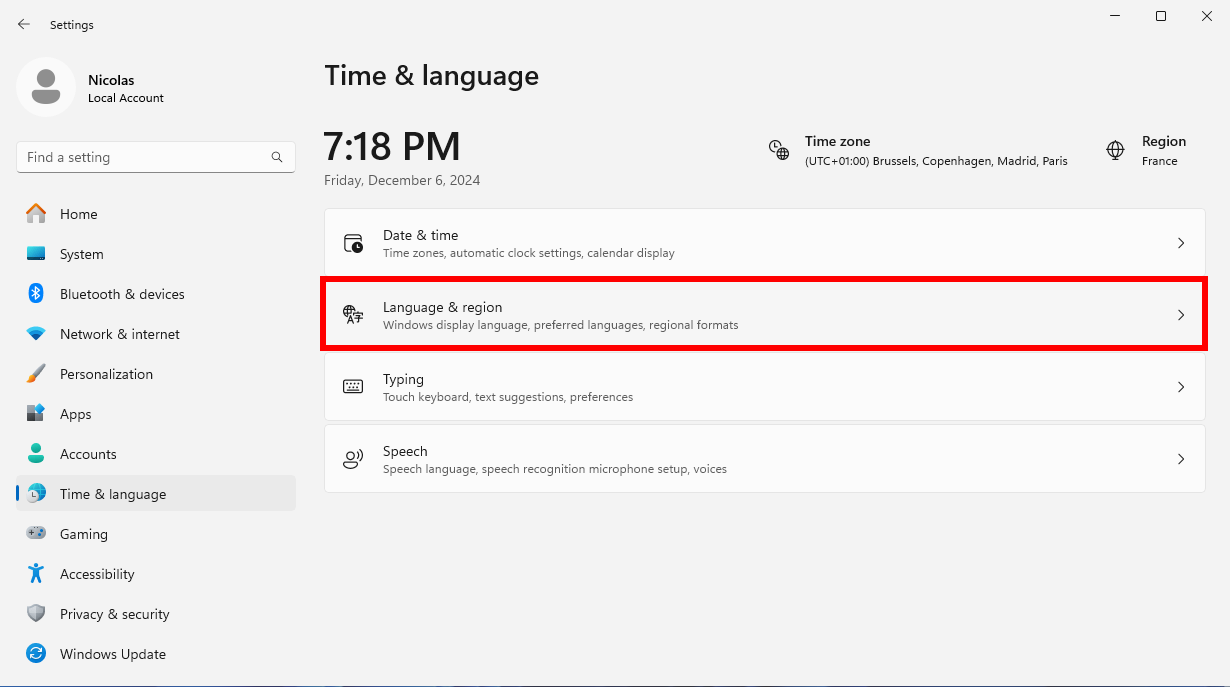1230x687 pixels.
Task: Click the back arrow in Settings
Action: tap(24, 24)
